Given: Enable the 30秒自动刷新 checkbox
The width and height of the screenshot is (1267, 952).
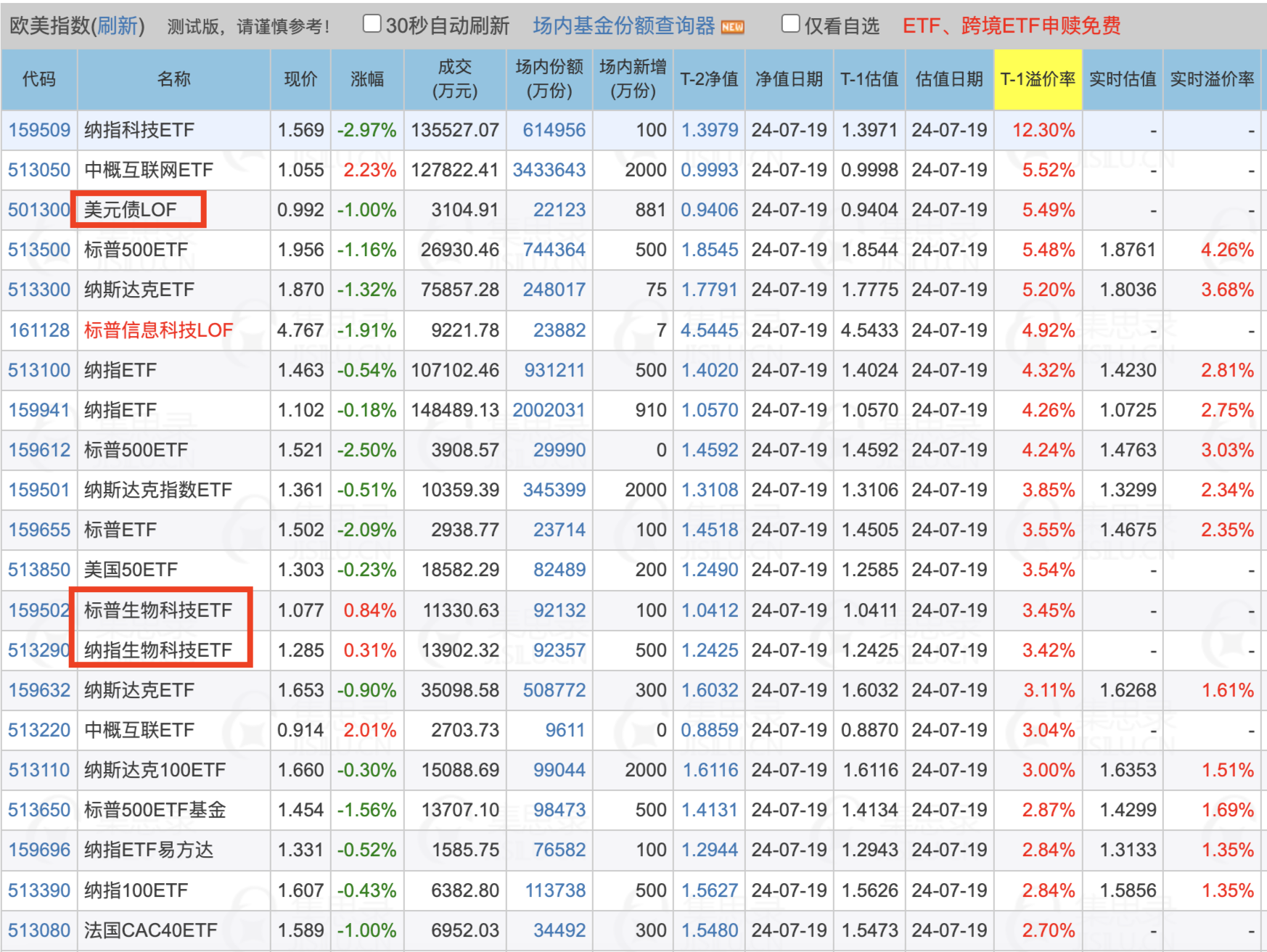Looking at the screenshot, I should [x=372, y=24].
